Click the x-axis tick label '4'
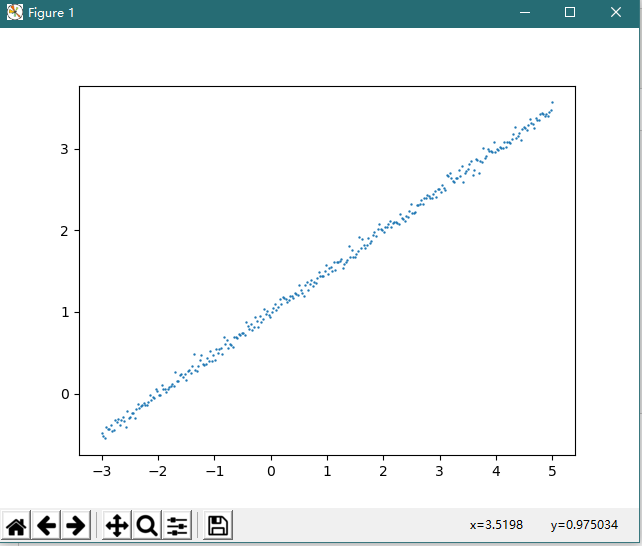The width and height of the screenshot is (642, 546). 496,472
